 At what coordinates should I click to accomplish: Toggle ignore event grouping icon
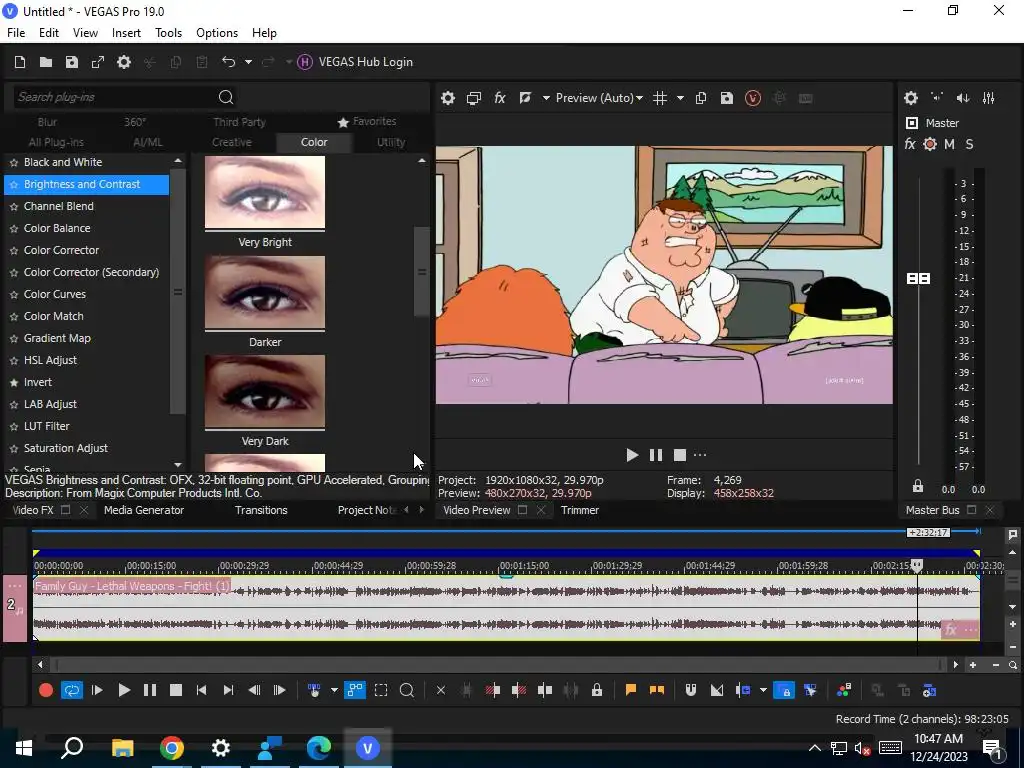810,690
